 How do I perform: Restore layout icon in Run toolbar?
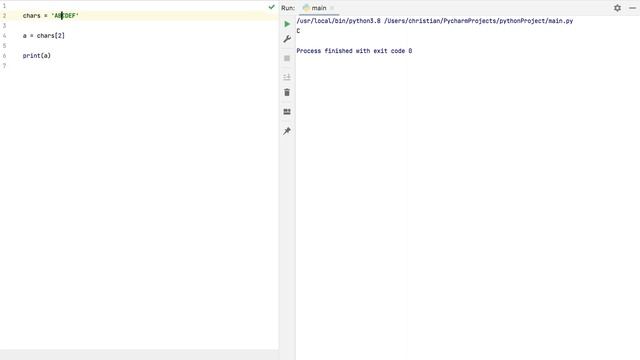point(287,112)
